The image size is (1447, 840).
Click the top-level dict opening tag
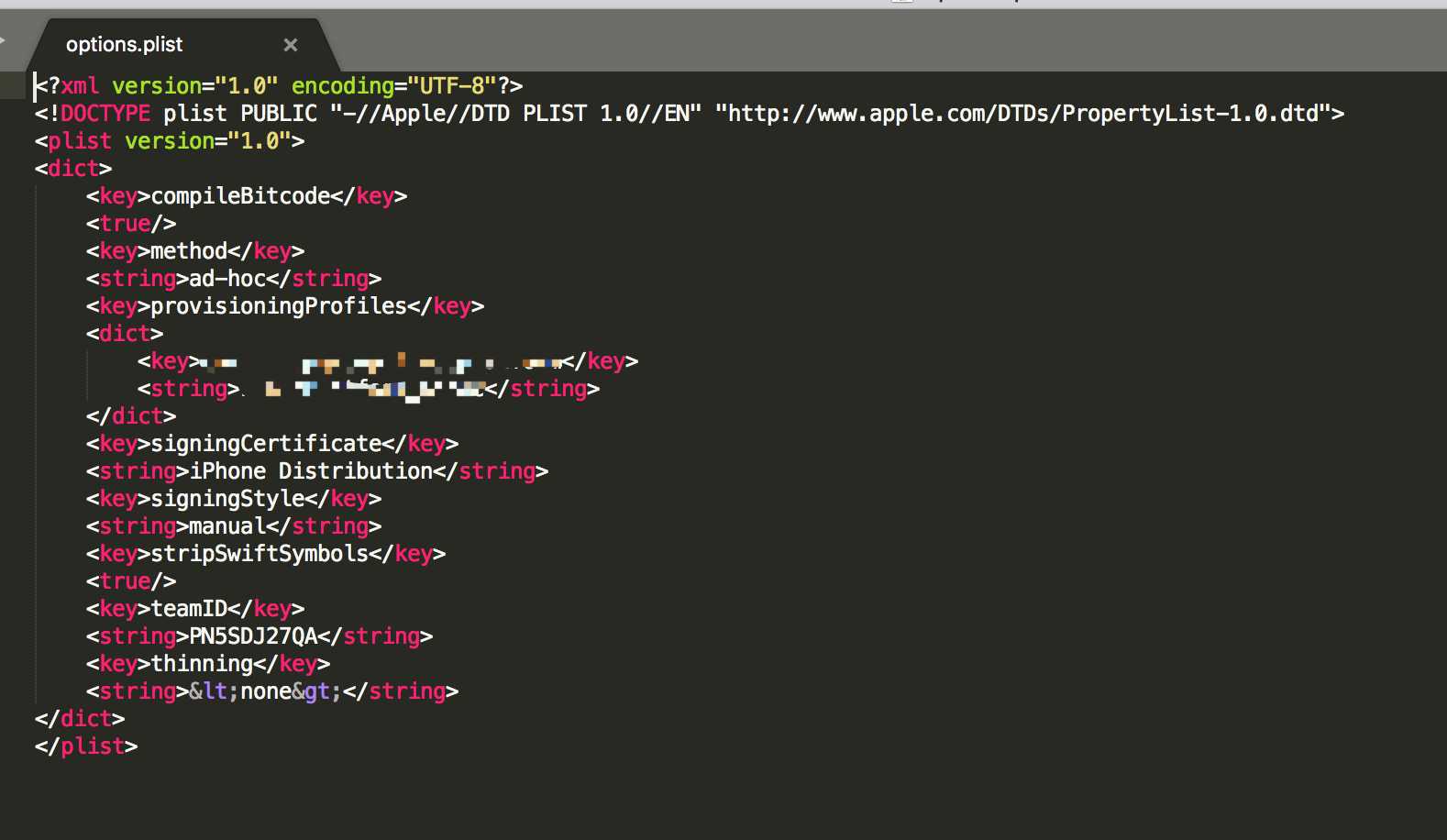pos(73,169)
